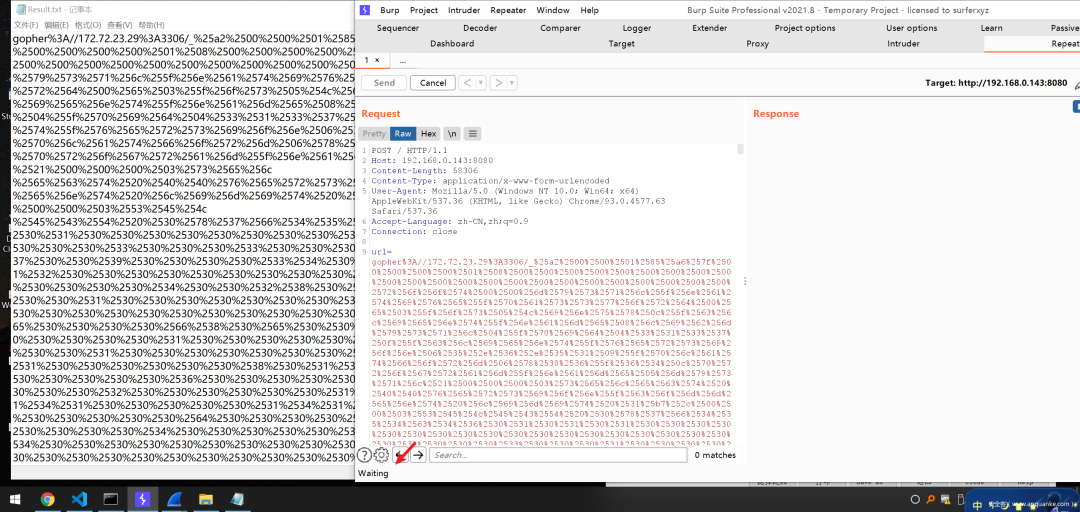Add new Repeater tab with the ... tab
Image resolution: width=1080 pixels, height=512 pixels.
click(402, 61)
